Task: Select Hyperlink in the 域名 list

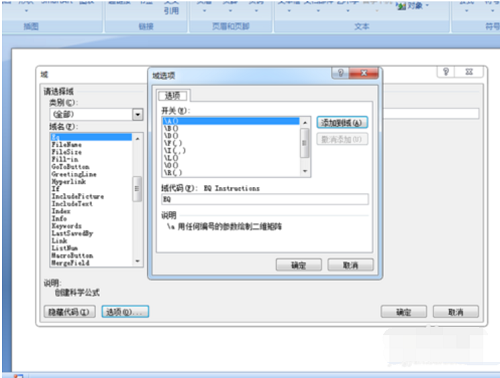Action: click(91, 181)
